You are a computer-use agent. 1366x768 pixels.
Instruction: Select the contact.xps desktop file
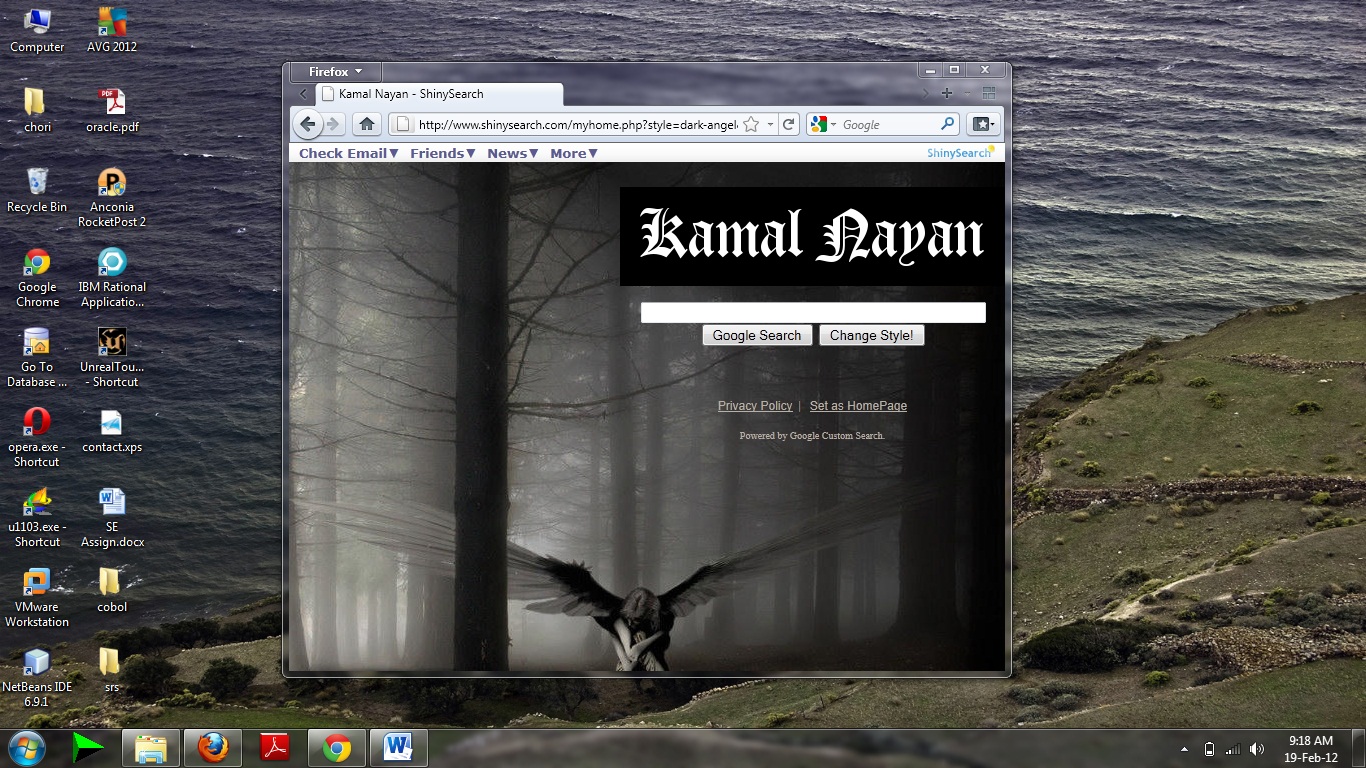pyautogui.click(x=112, y=430)
